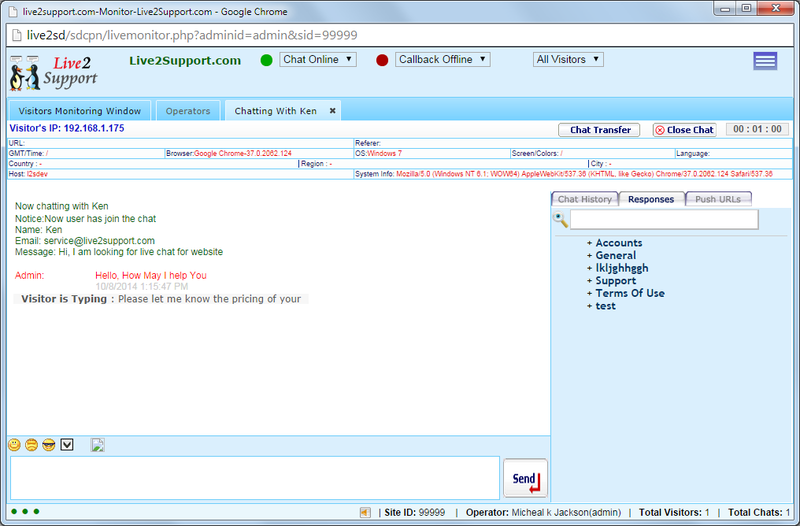Click the Site ID: 99999 status entry
Screen dimensions: 800x526
(x=415, y=512)
